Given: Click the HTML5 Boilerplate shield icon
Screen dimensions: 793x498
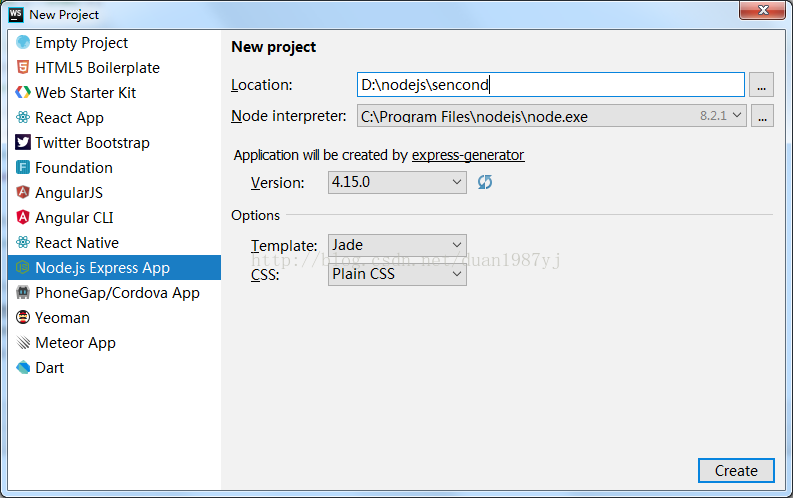Looking at the screenshot, I should (23, 67).
